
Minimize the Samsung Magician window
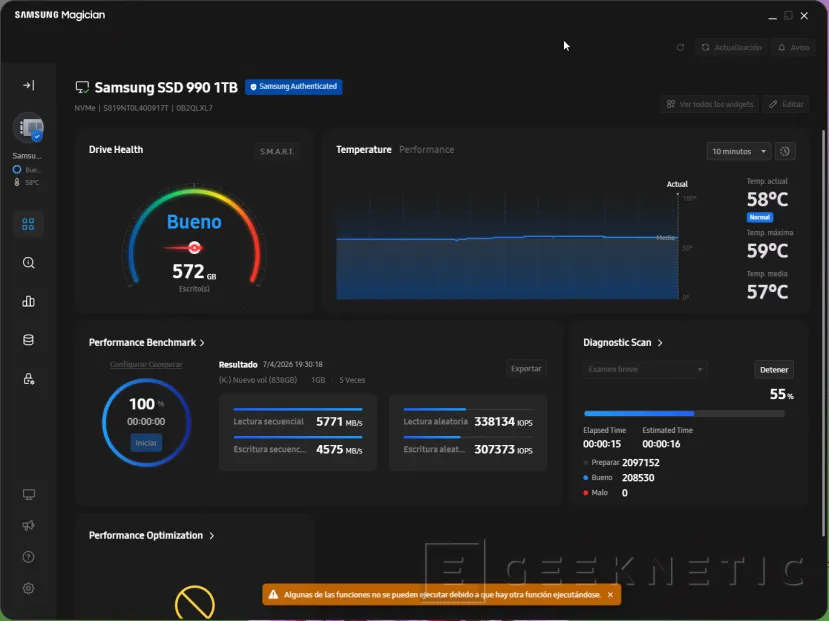[772, 16]
